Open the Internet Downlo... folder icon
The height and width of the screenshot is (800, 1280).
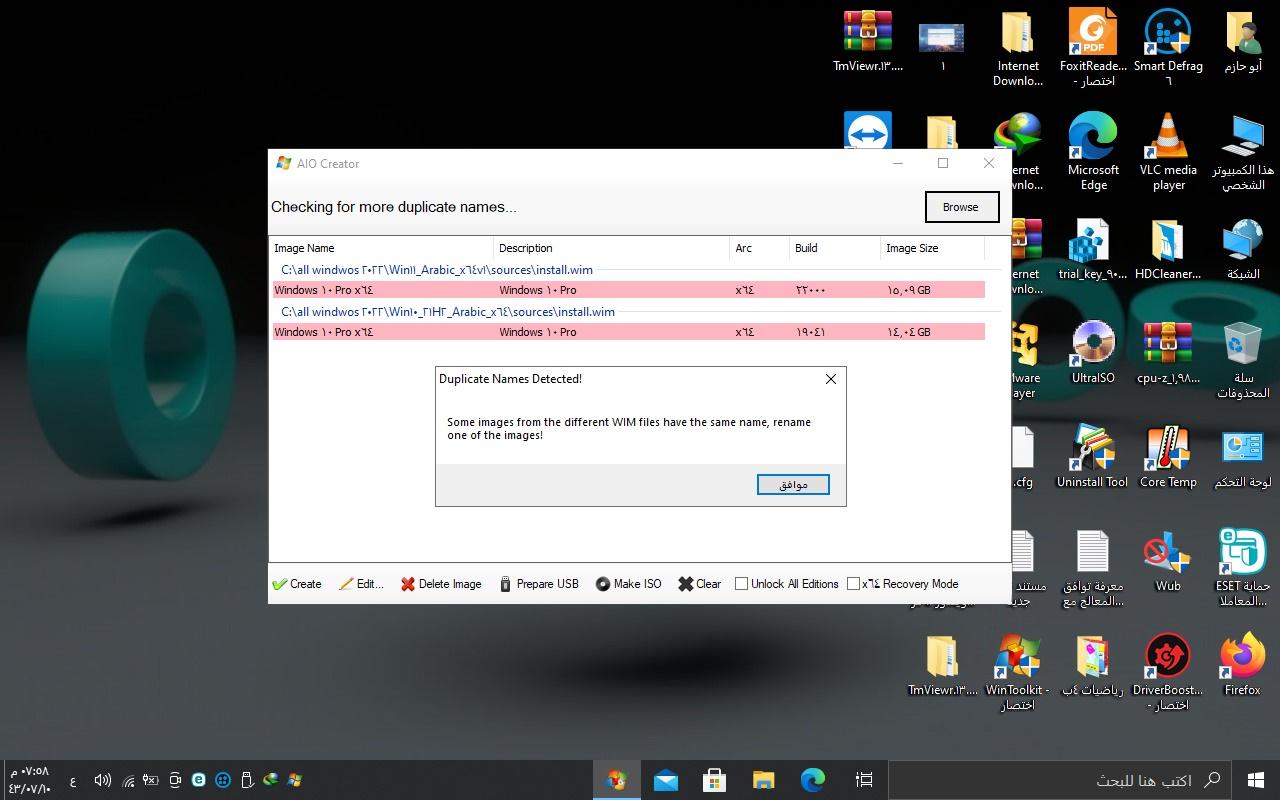pos(1018,47)
